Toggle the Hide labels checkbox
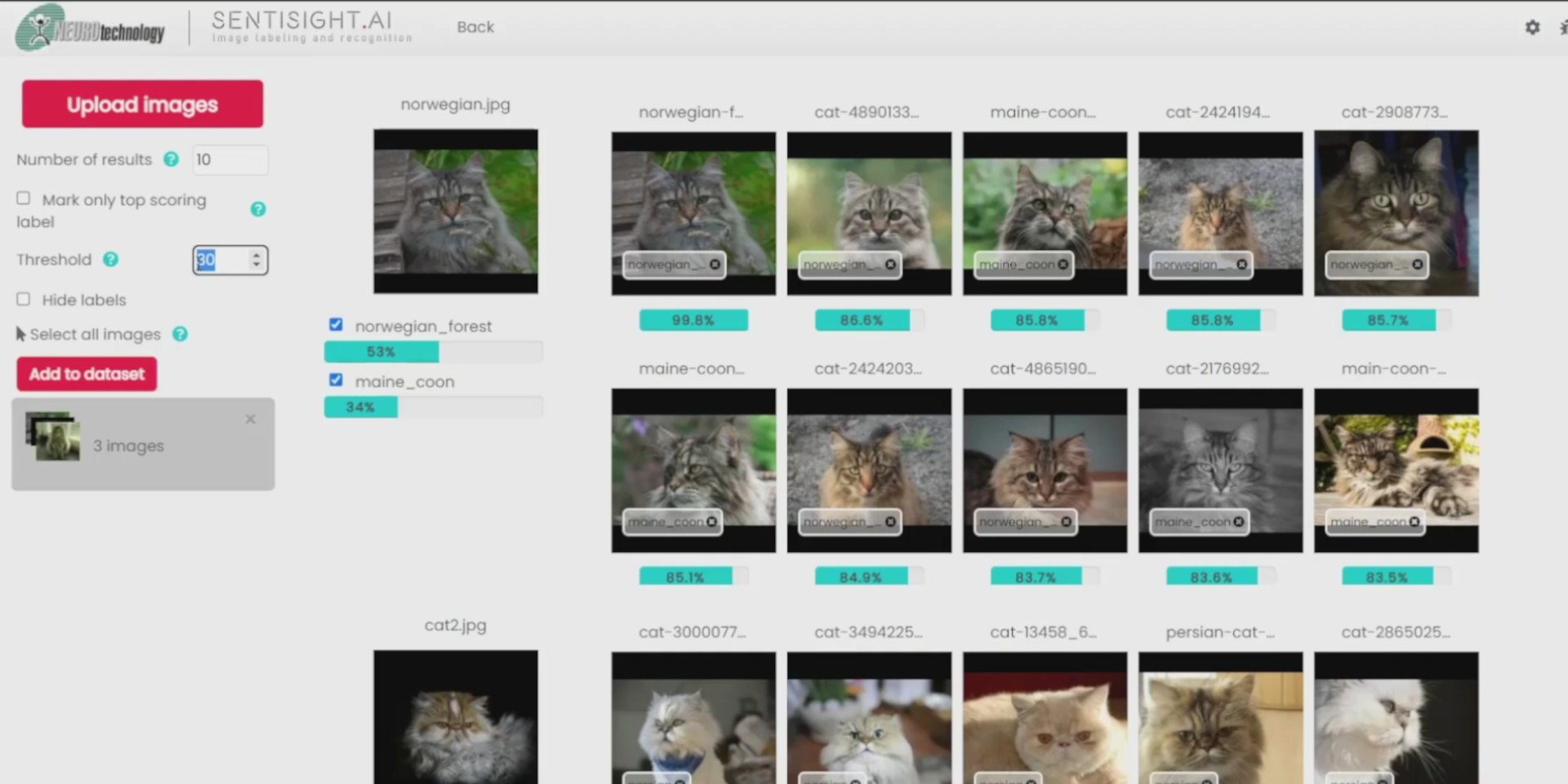The height and width of the screenshot is (784, 1568). (24, 299)
